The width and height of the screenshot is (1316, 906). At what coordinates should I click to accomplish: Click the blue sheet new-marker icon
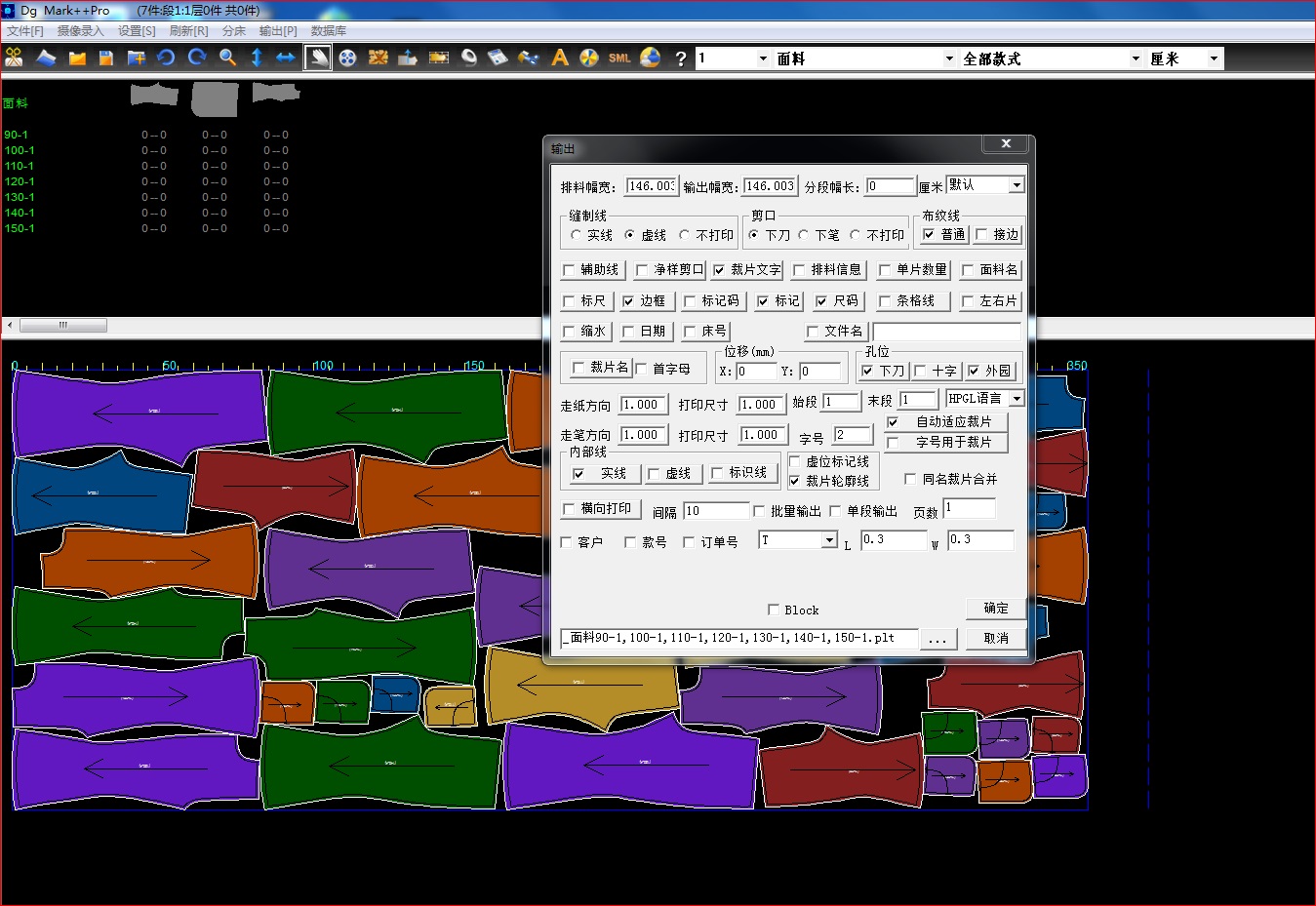pos(46,58)
